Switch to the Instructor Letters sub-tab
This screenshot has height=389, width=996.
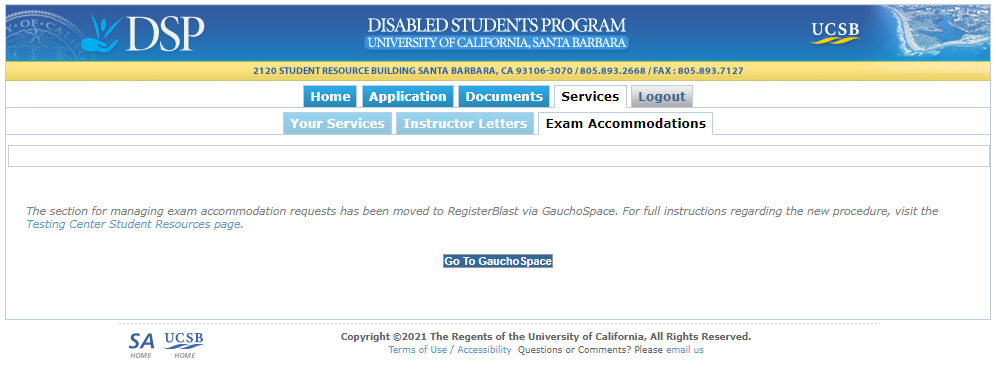(x=465, y=123)
